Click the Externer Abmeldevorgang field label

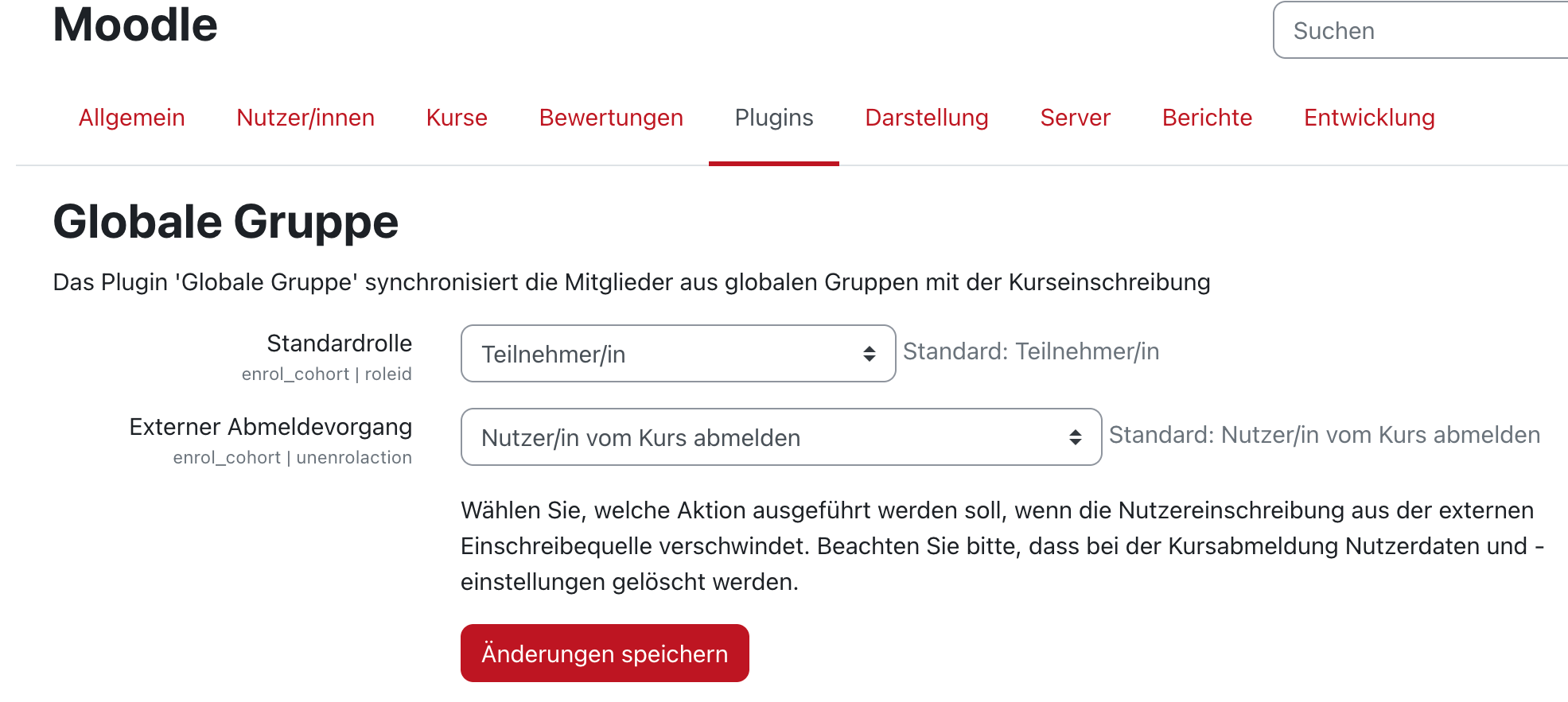270,427
